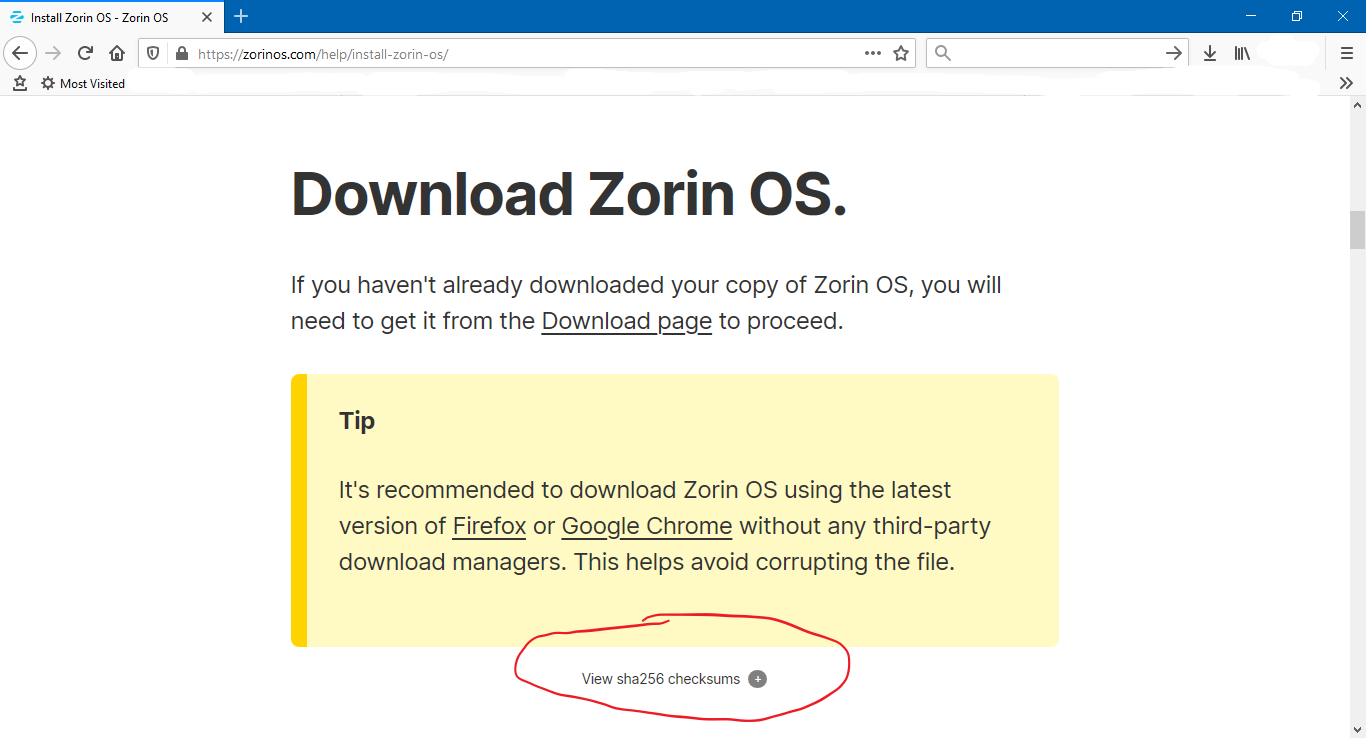The height and width of the screenshot is (738, 1366).
Task: Click the forward navigation arrow
Action: (x=54, y=53)
